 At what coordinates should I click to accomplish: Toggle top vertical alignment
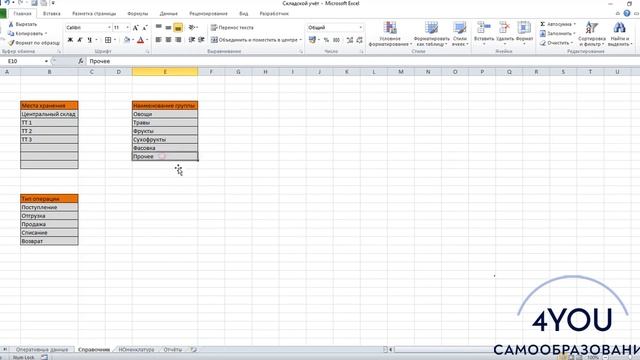158,27
